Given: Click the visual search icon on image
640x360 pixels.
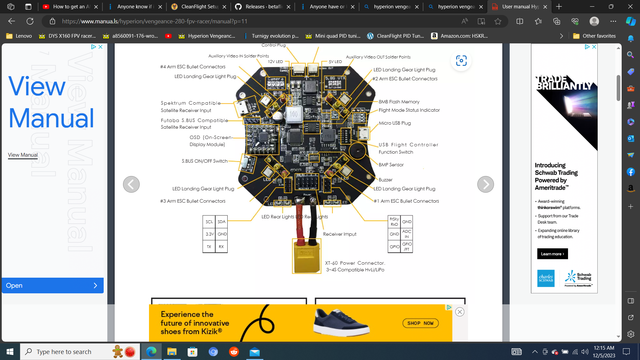Looking at the screenshot, I should [x=461, y=61].
